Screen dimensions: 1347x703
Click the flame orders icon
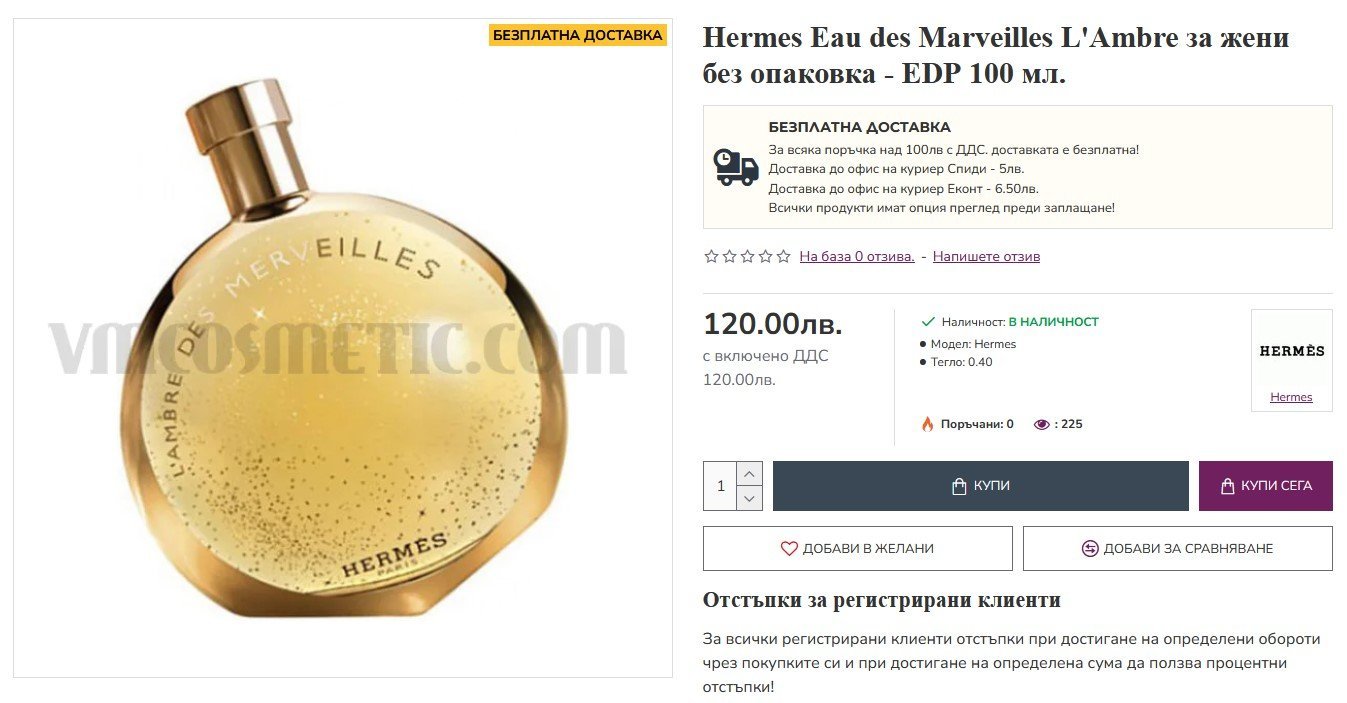coord(927,424)
